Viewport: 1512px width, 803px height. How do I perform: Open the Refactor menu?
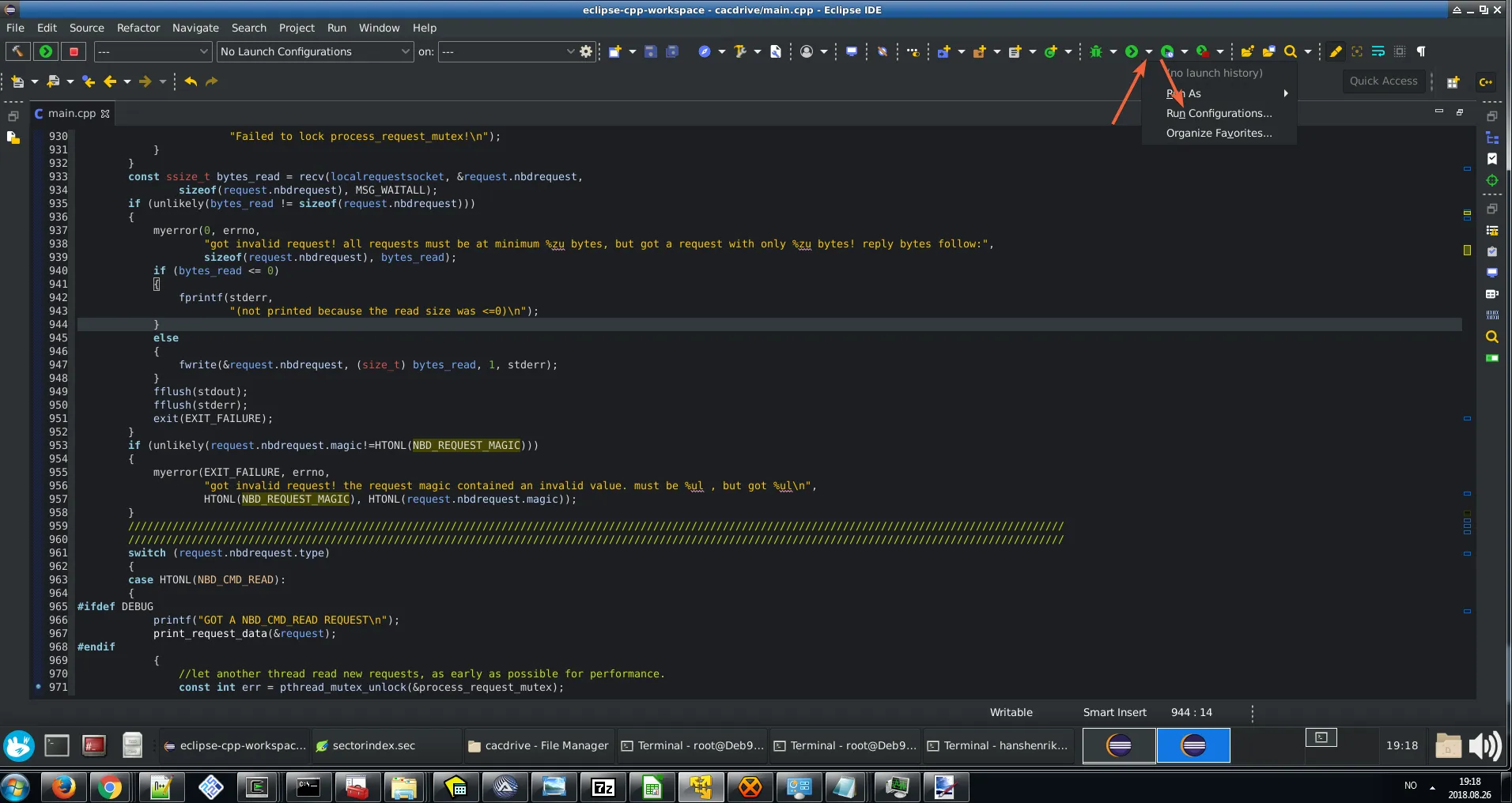[x=138, y=28]
